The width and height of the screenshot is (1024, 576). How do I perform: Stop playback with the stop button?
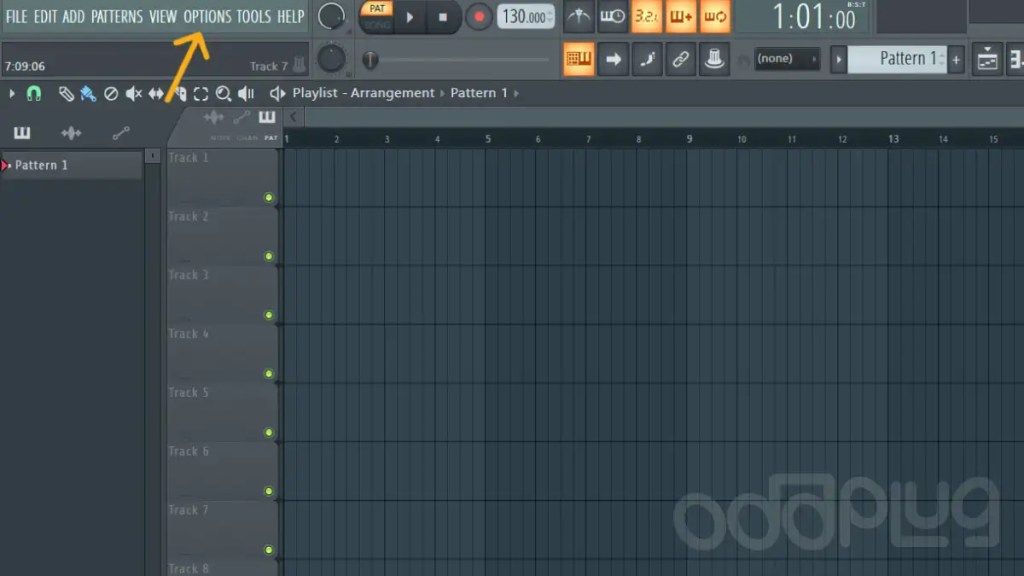click(443, 17)
